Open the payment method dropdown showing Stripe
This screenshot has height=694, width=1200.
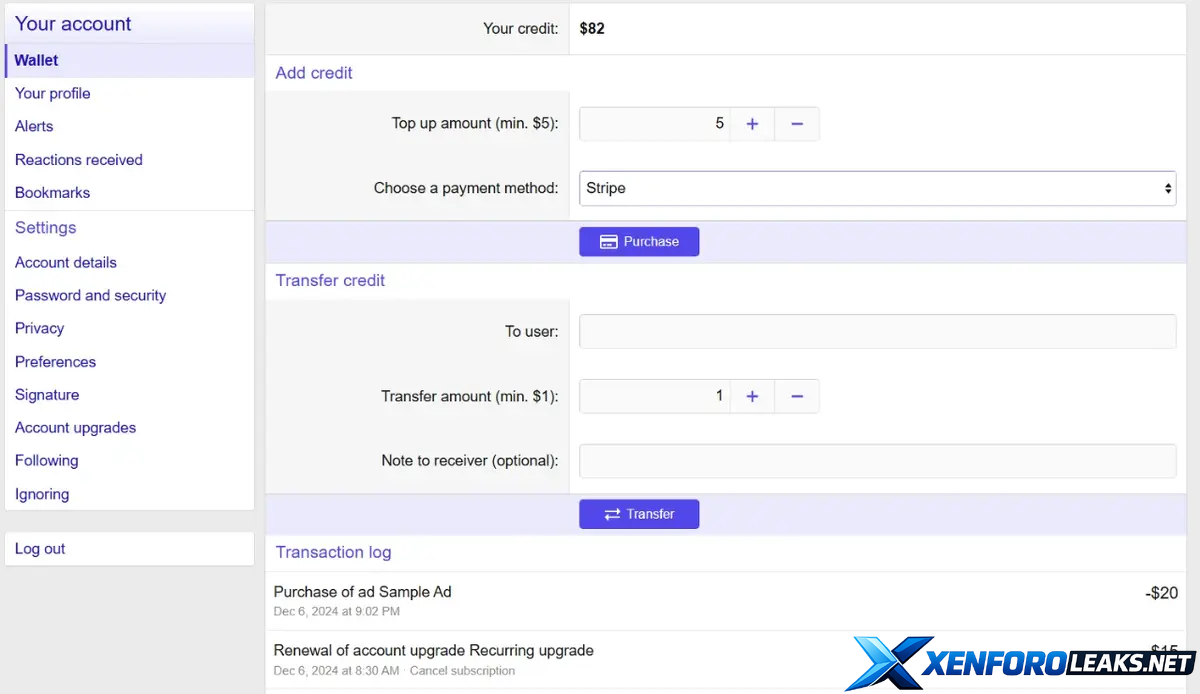877,188
